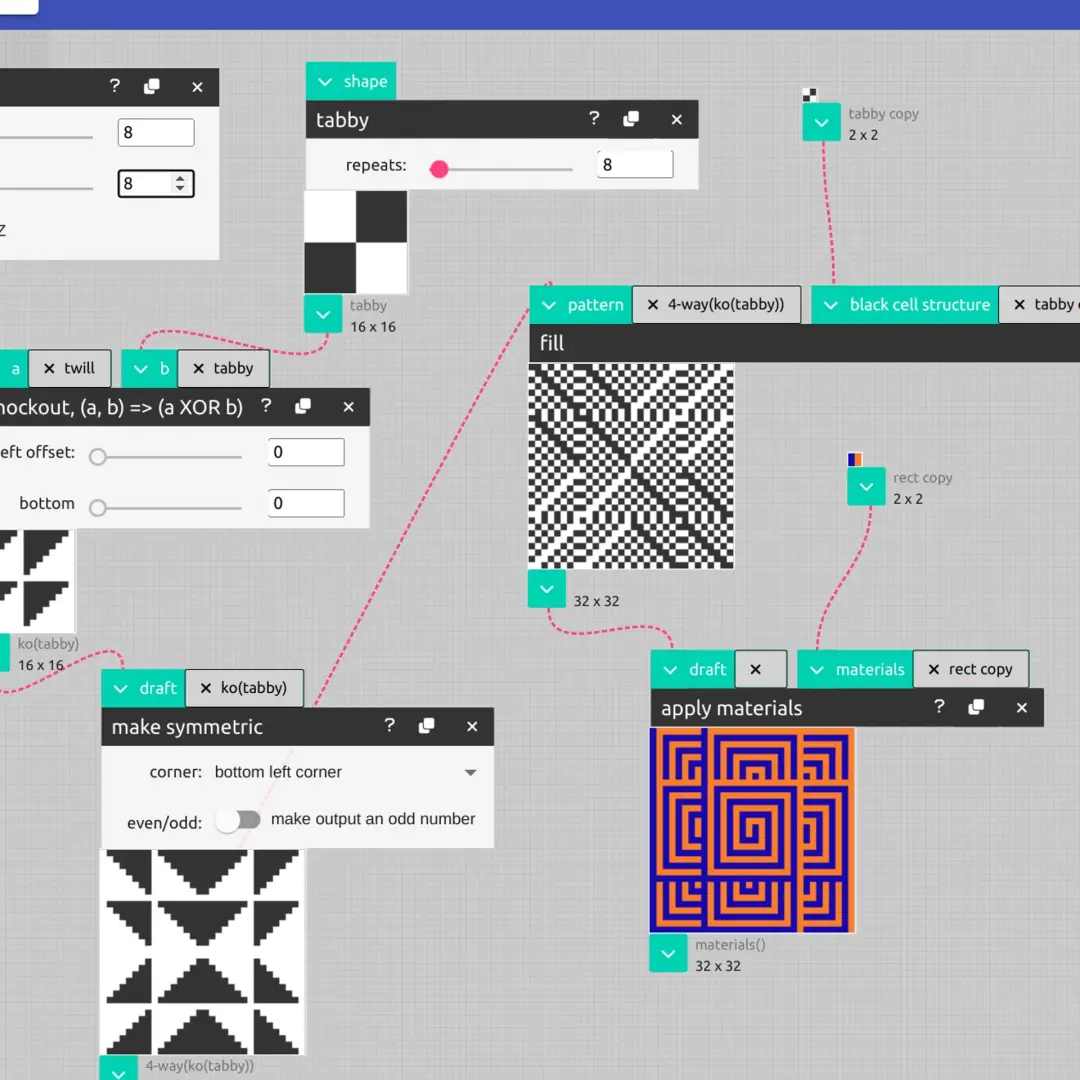Expand the draft inlet of make symmetric
1080x1080 pixels.
[143, 688]
